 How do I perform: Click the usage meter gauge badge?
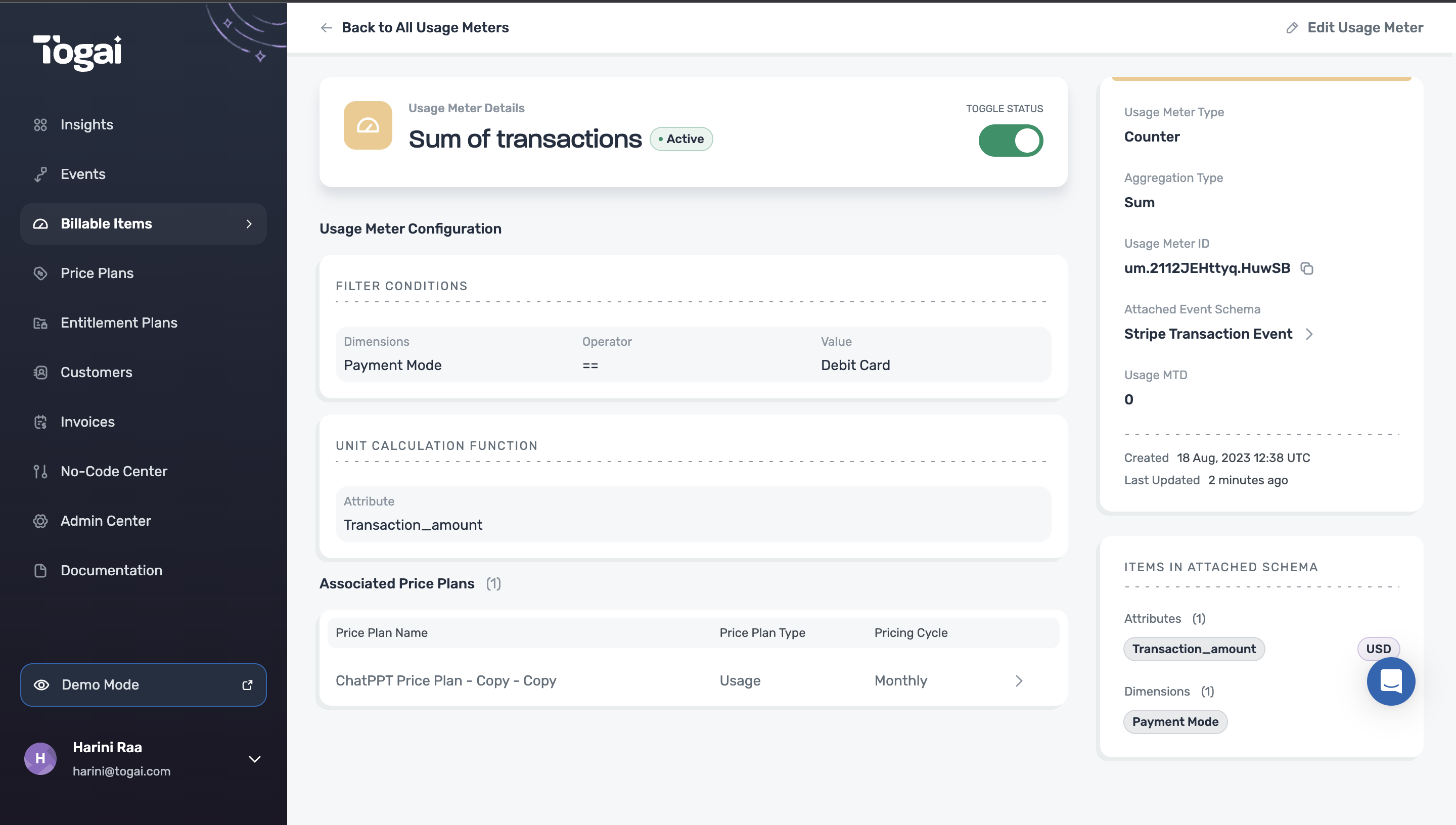click(x=368, y=125)
